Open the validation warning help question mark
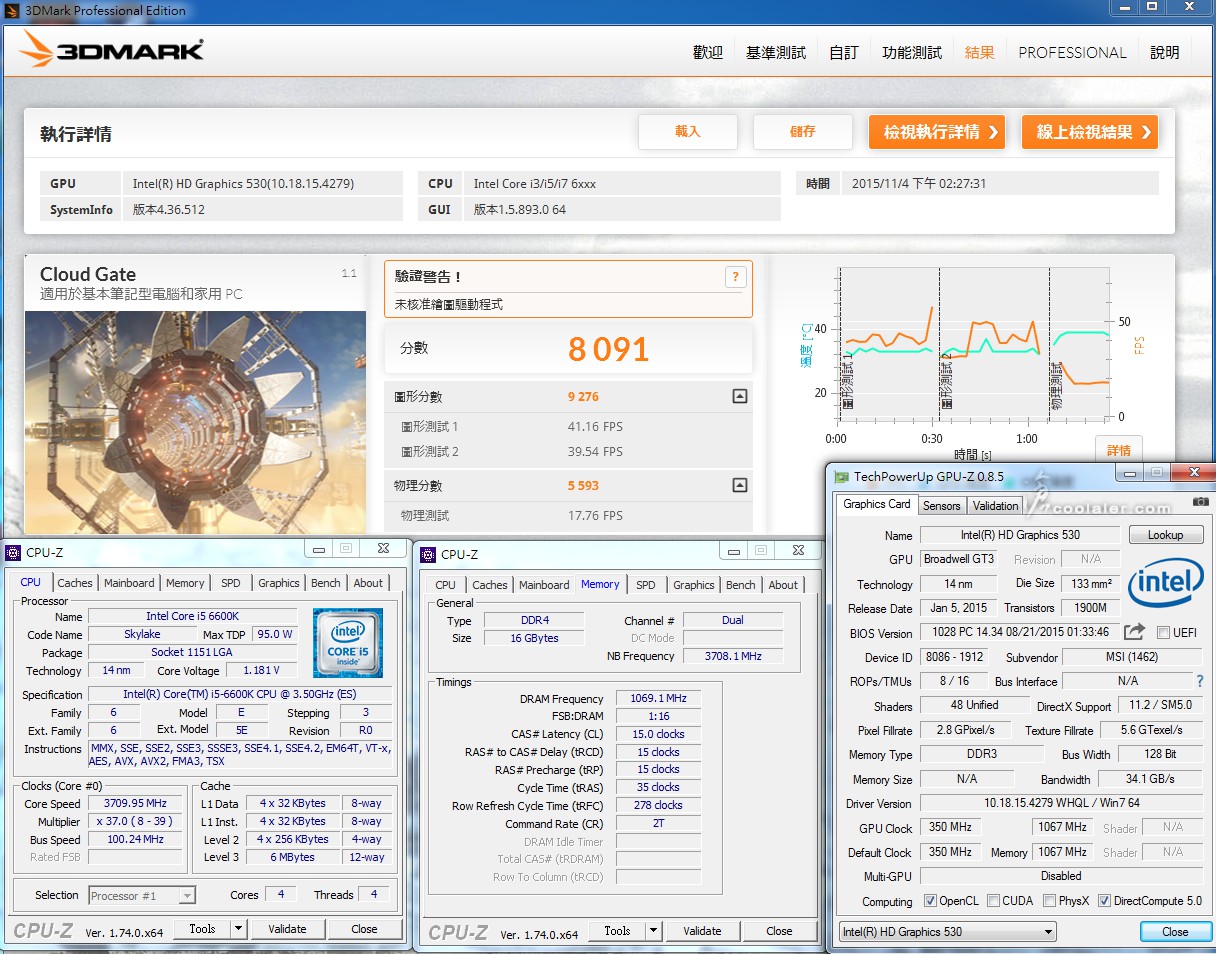The width and height of the screenshot is (1216, 954). pyautogui.click(x=735, y=278)
